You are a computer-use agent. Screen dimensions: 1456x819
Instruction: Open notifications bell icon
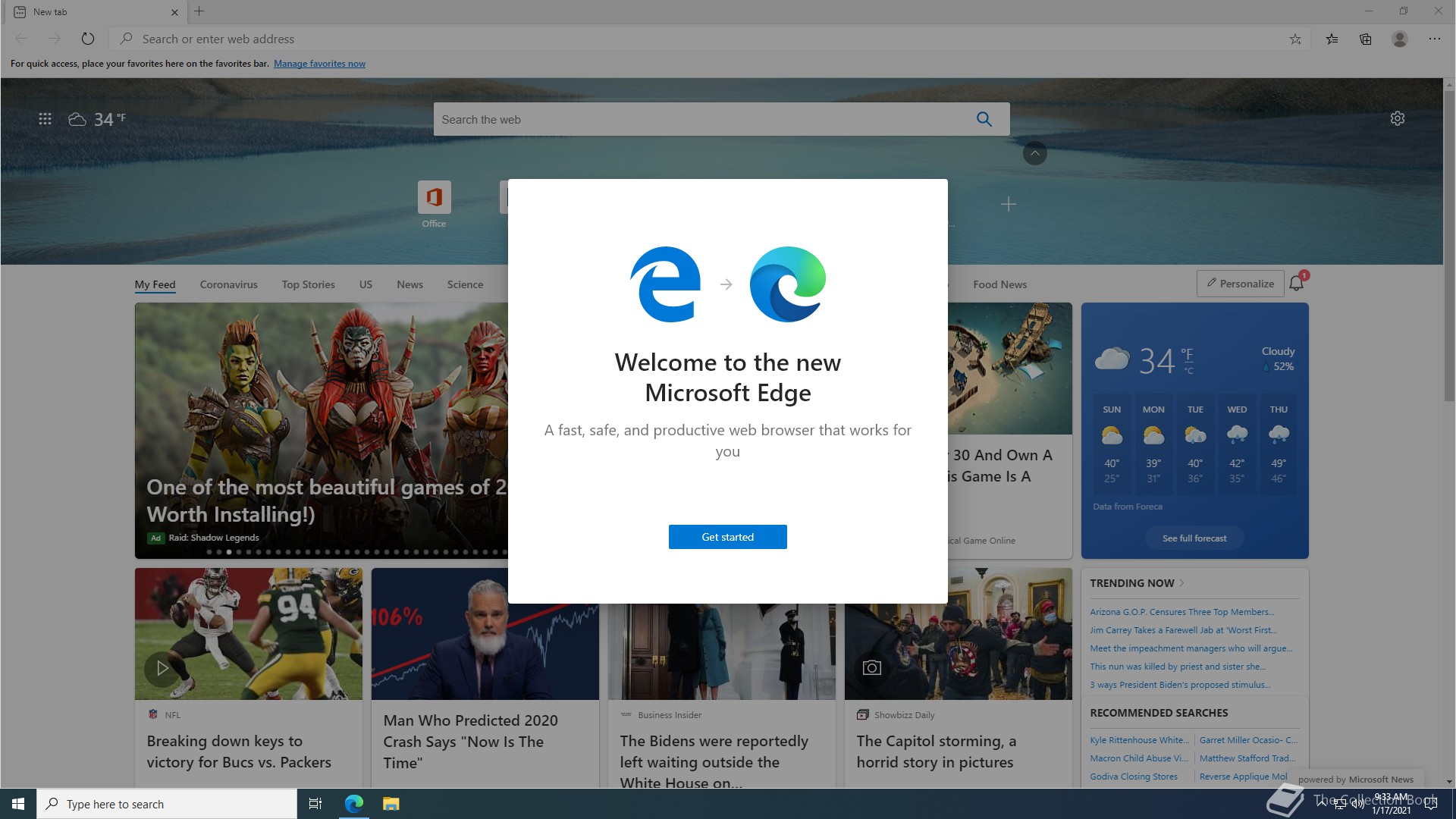coord(1297,283)
